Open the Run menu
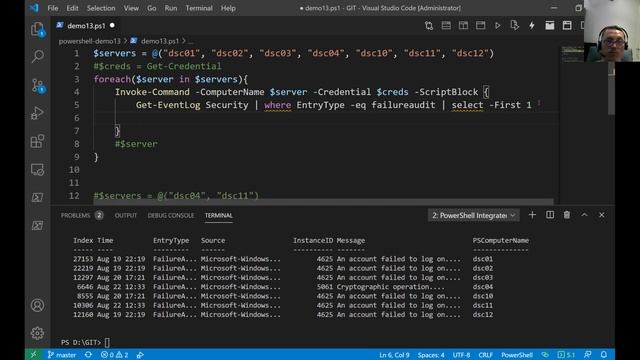Screen dimensions: 640x360 [x=171, y=8]
